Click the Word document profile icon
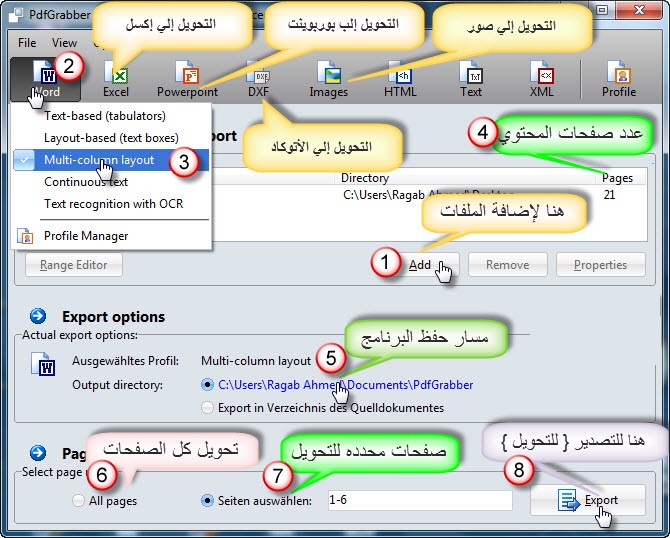670x538 pixels. pos(43,365)
